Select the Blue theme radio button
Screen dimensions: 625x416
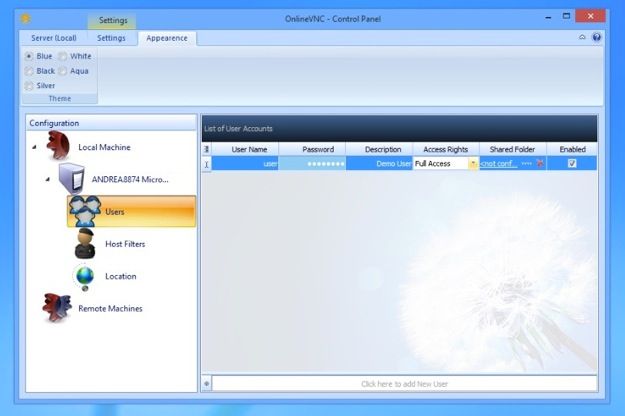pyautogui.click(x=29, y=56)
